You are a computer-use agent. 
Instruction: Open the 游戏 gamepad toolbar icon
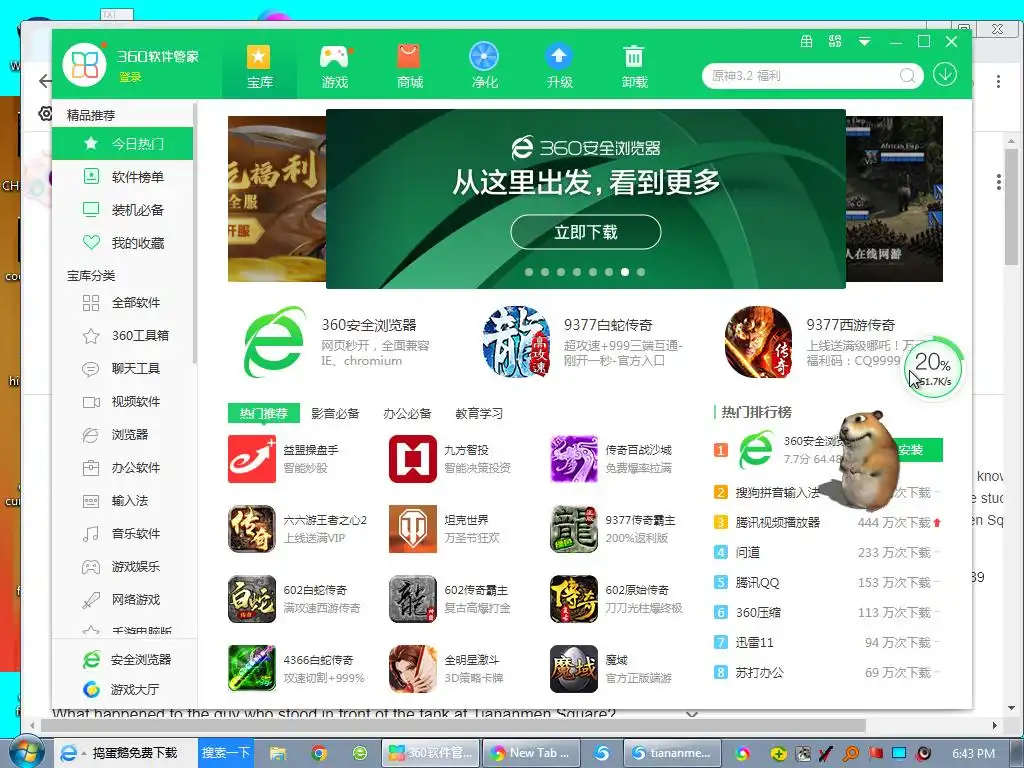(334, 57)
